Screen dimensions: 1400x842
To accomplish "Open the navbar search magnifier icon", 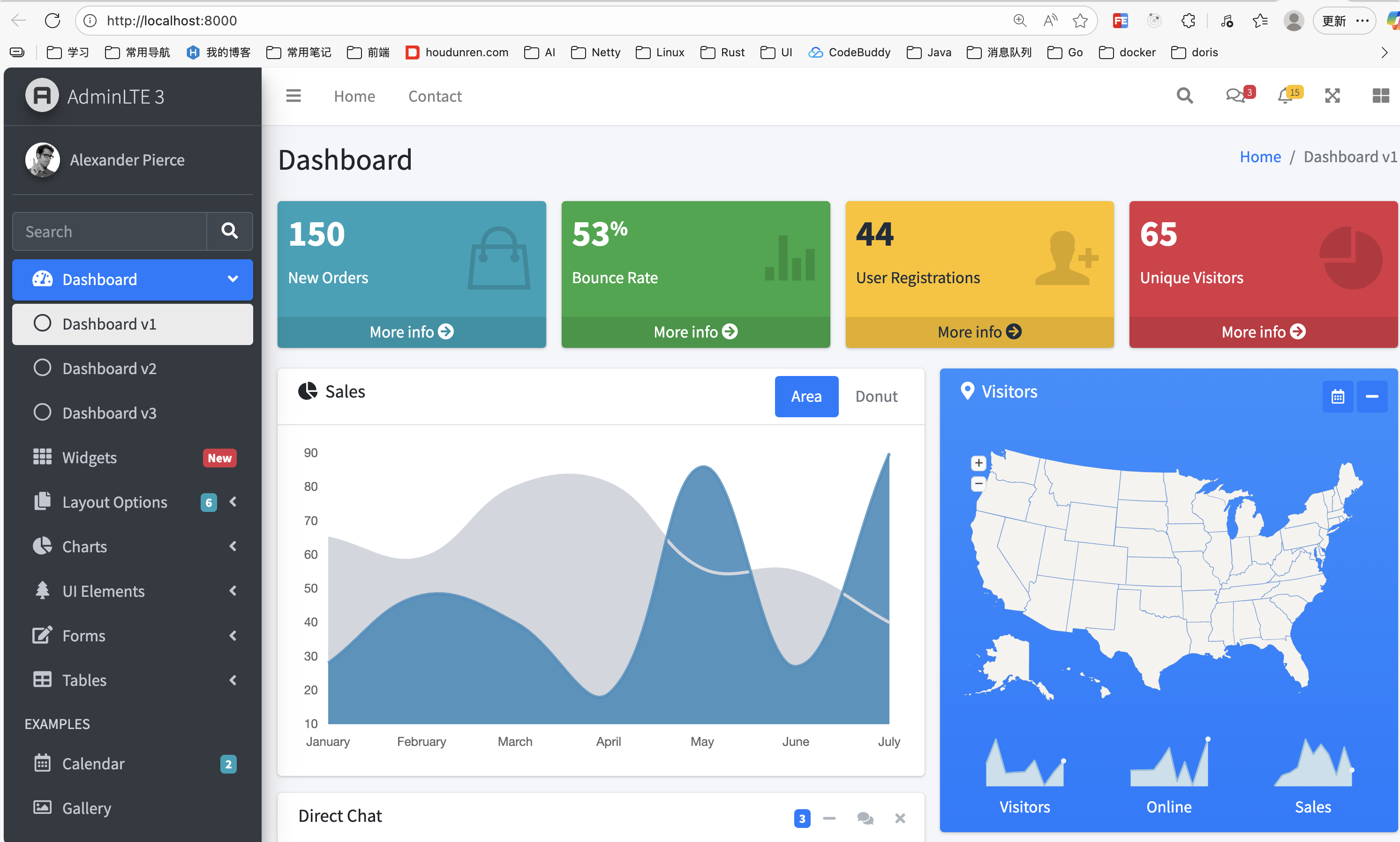I will 1184,96.
